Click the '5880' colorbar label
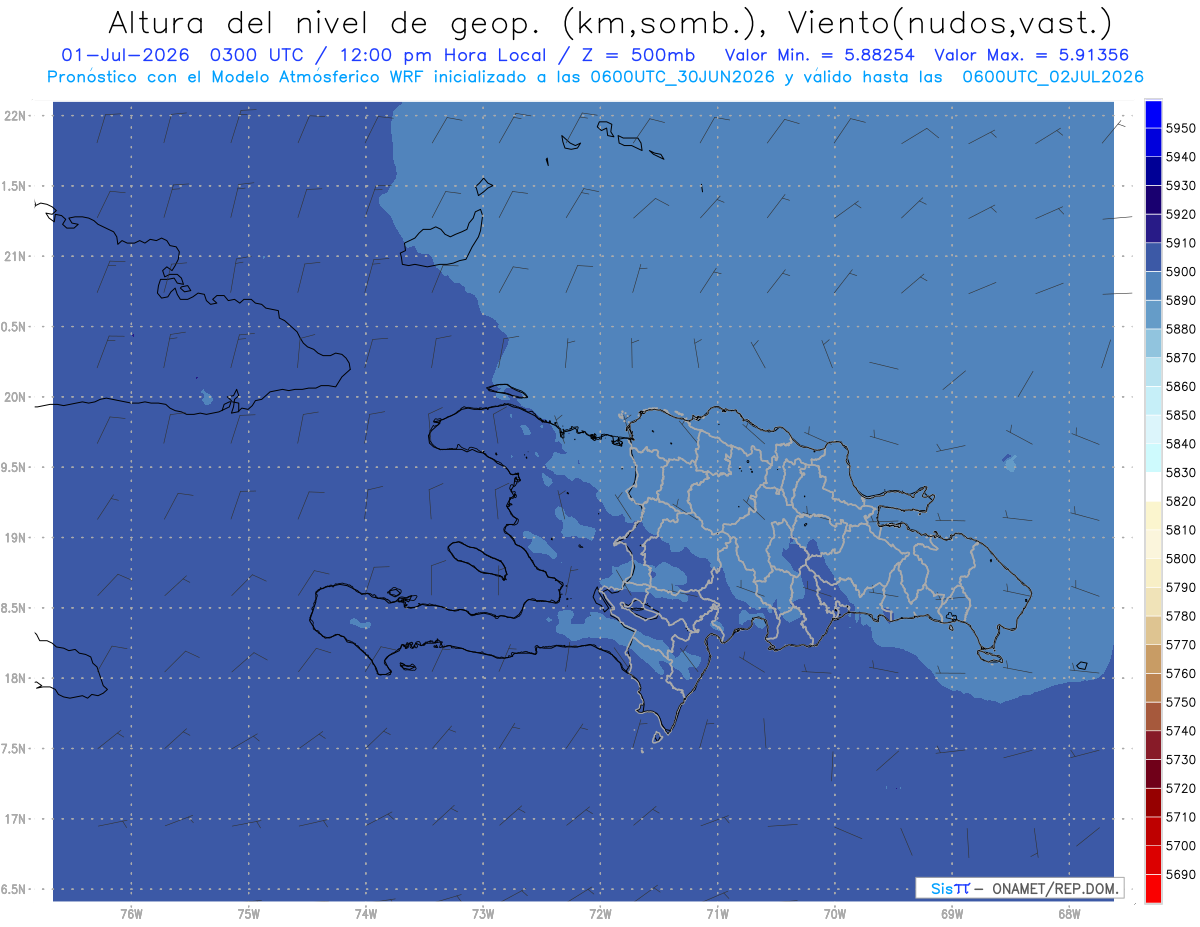This screenshot has width=1200, height=927. click(x=1181, y=329)
